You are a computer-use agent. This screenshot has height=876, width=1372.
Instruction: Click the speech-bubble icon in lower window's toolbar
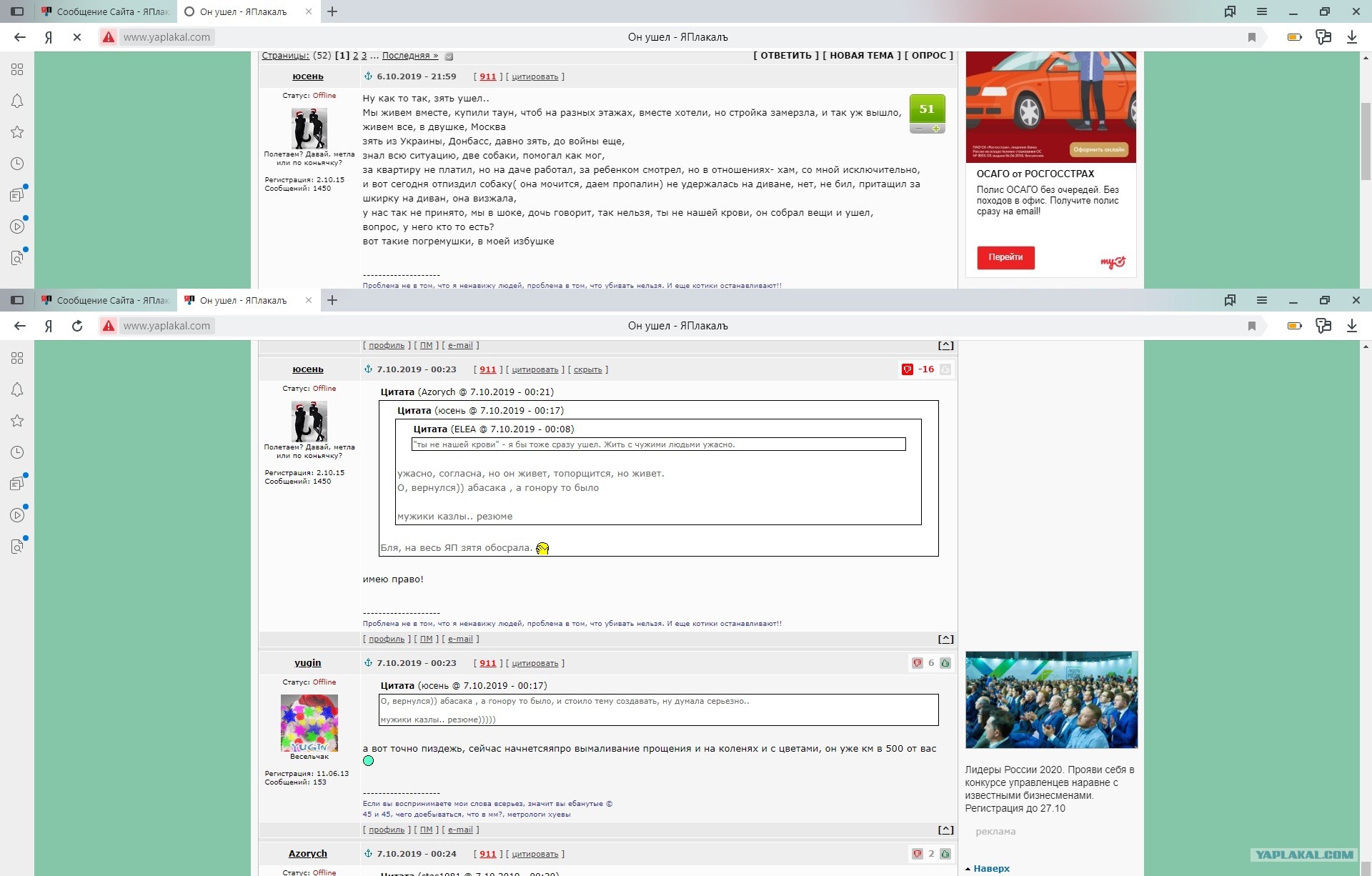(x=1323, y=326)
